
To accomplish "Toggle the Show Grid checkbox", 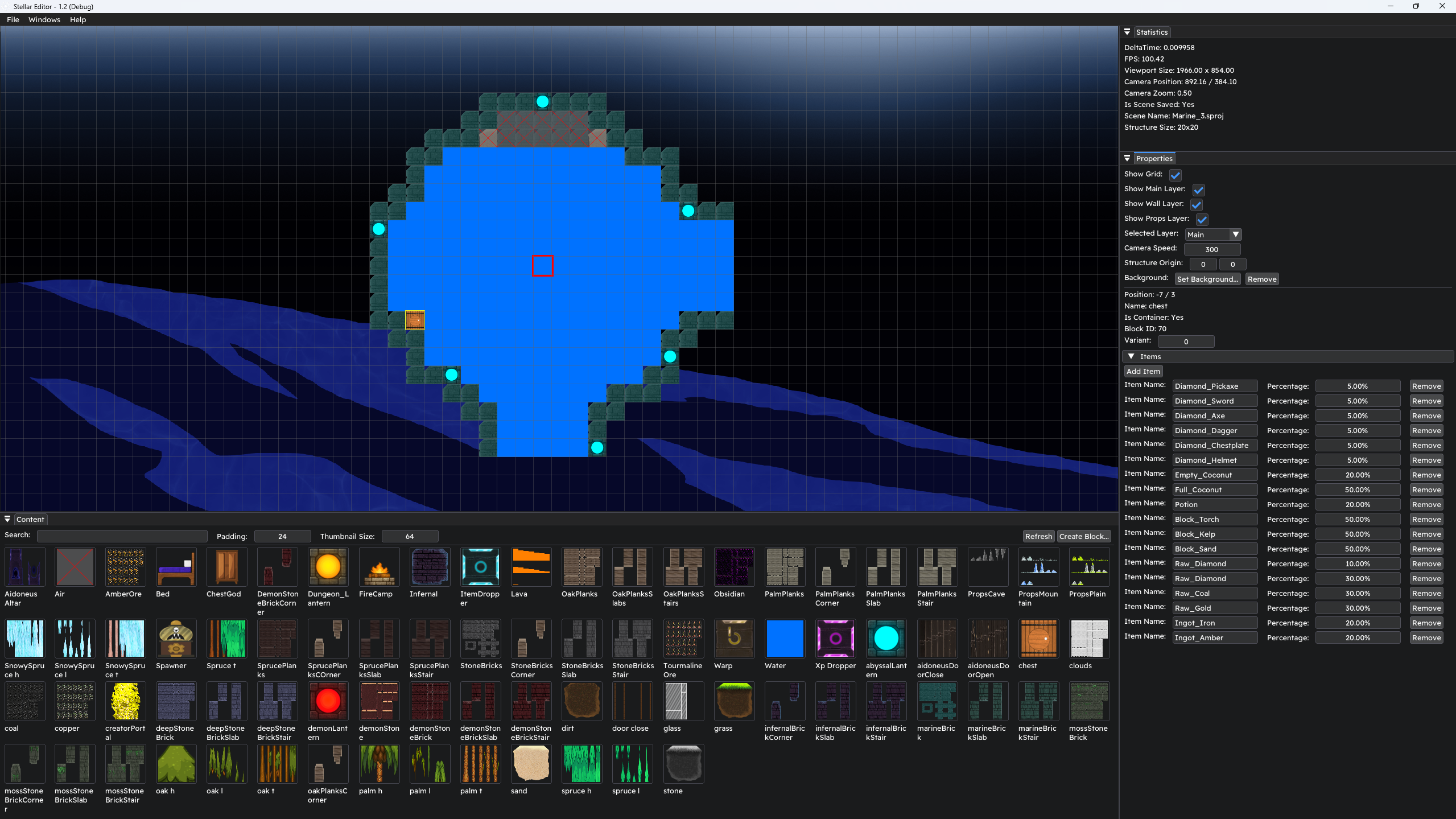I will coord(1175,175).
